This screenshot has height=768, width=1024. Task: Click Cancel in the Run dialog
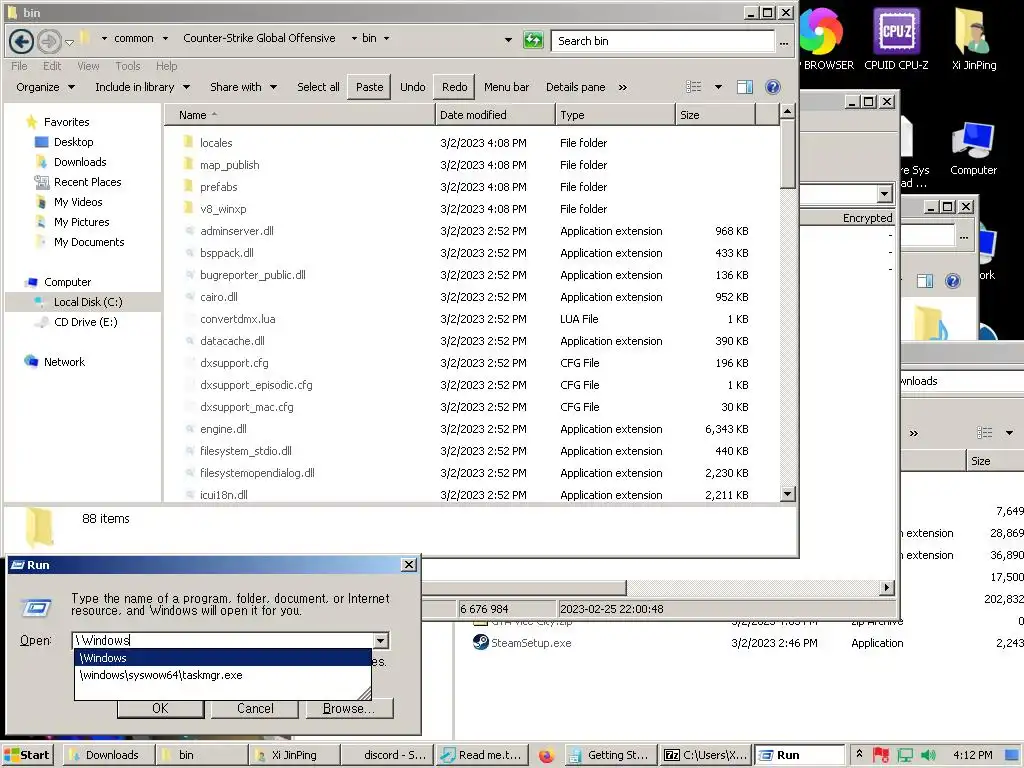(x=255, y=709)
